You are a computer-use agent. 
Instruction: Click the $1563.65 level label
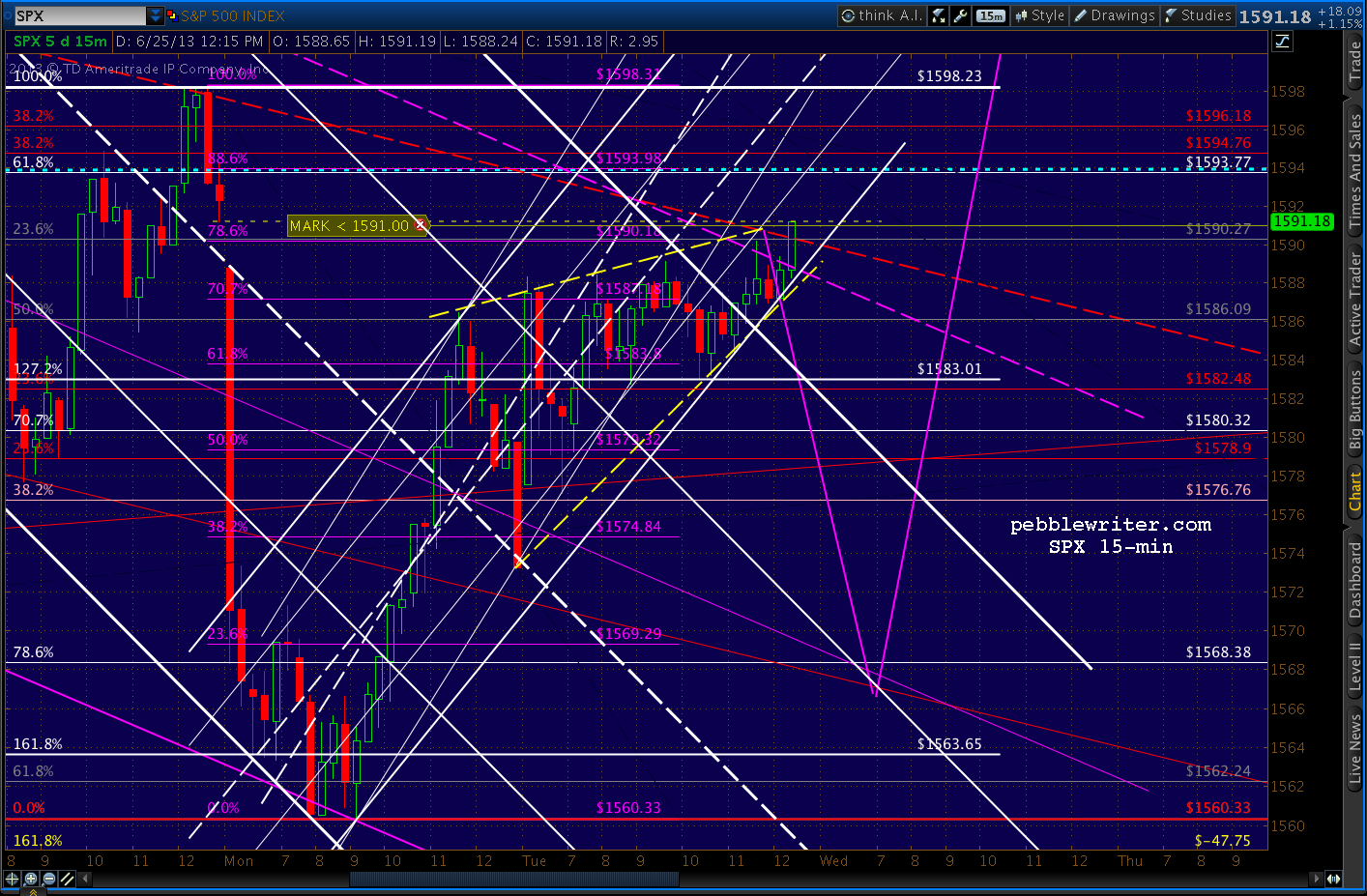tap(949, 744)
